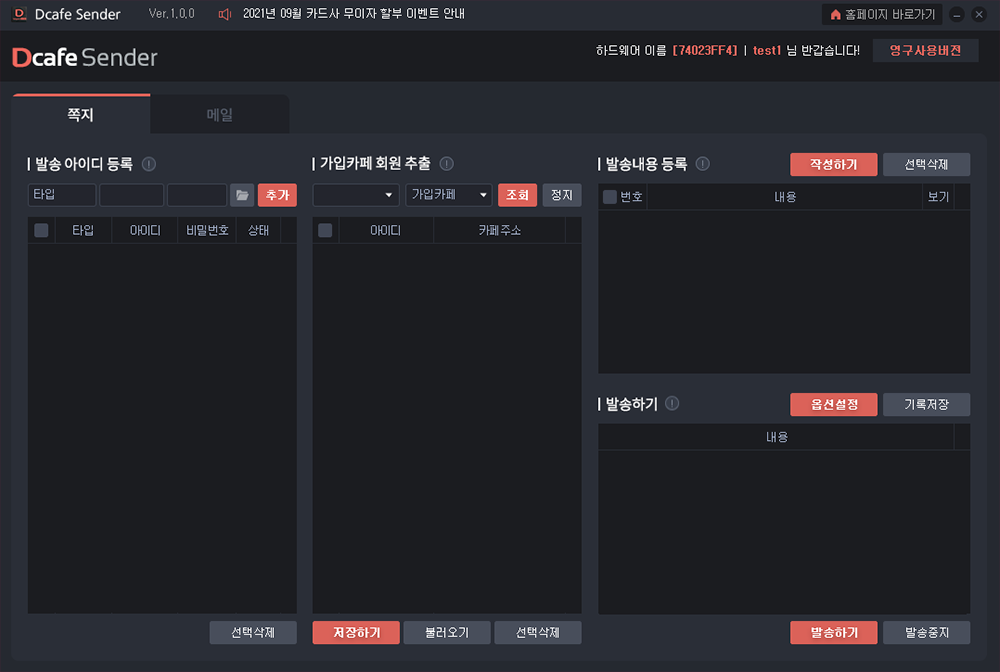
Task: Click the 조회 button
Action: (x=517, y=195)
